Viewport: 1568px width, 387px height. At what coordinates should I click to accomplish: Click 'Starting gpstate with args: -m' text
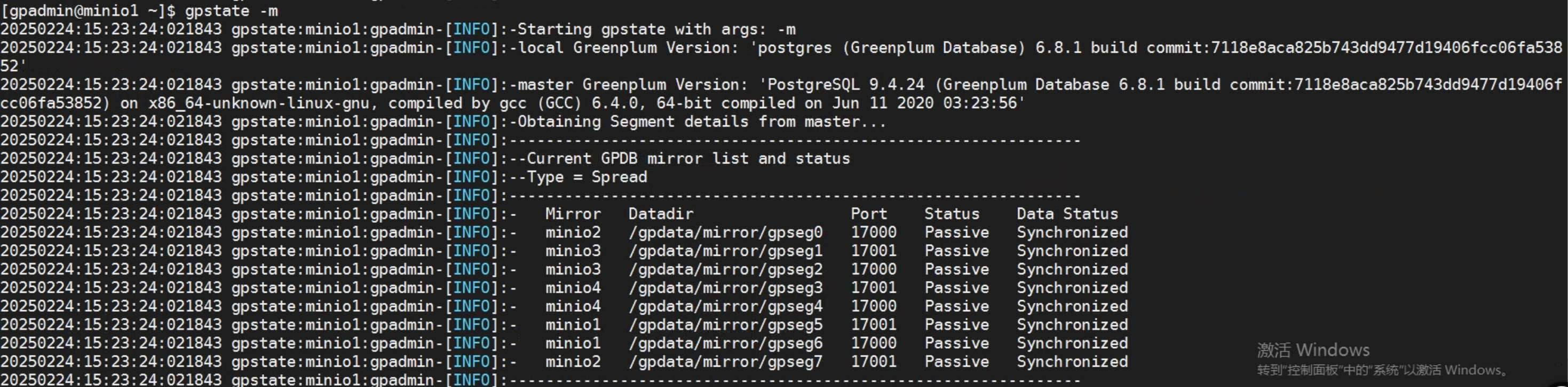click(x=656, y=29)
